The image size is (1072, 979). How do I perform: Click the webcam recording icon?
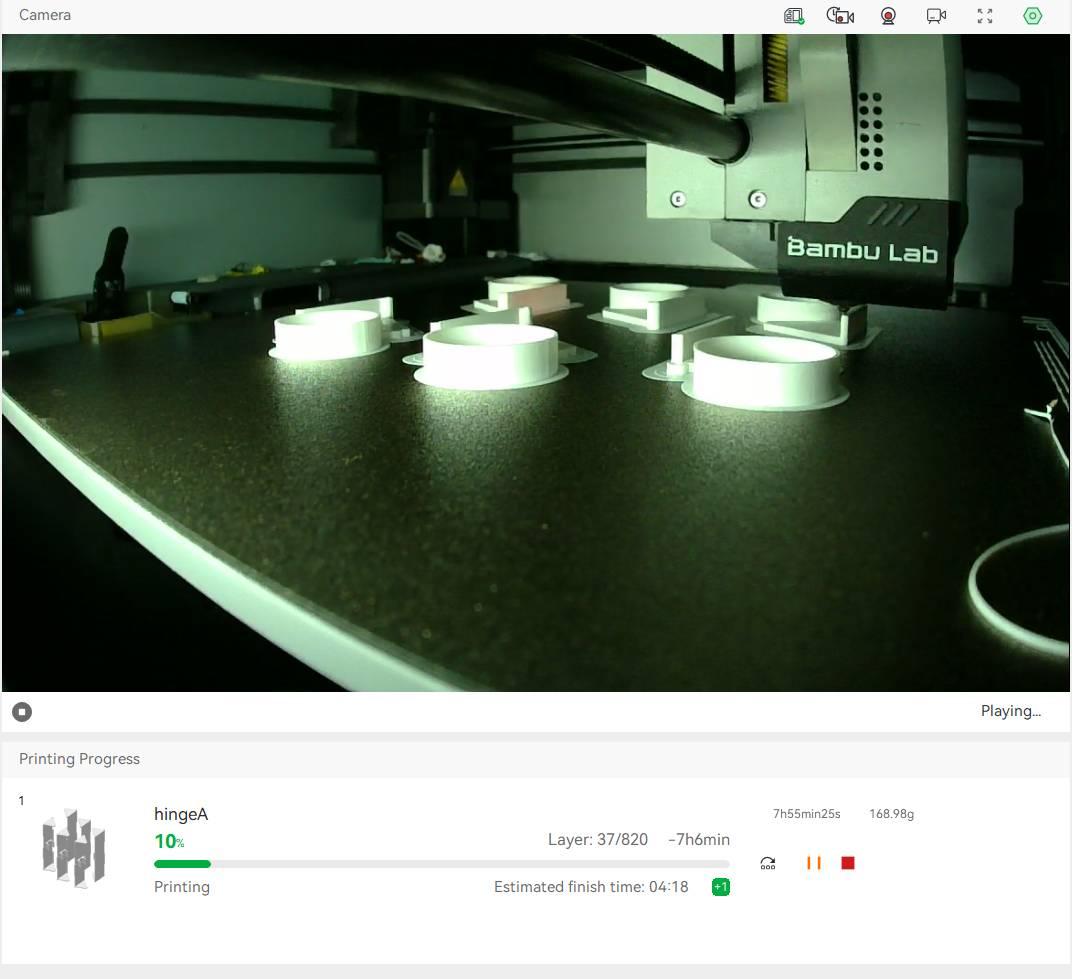point(888,16)
